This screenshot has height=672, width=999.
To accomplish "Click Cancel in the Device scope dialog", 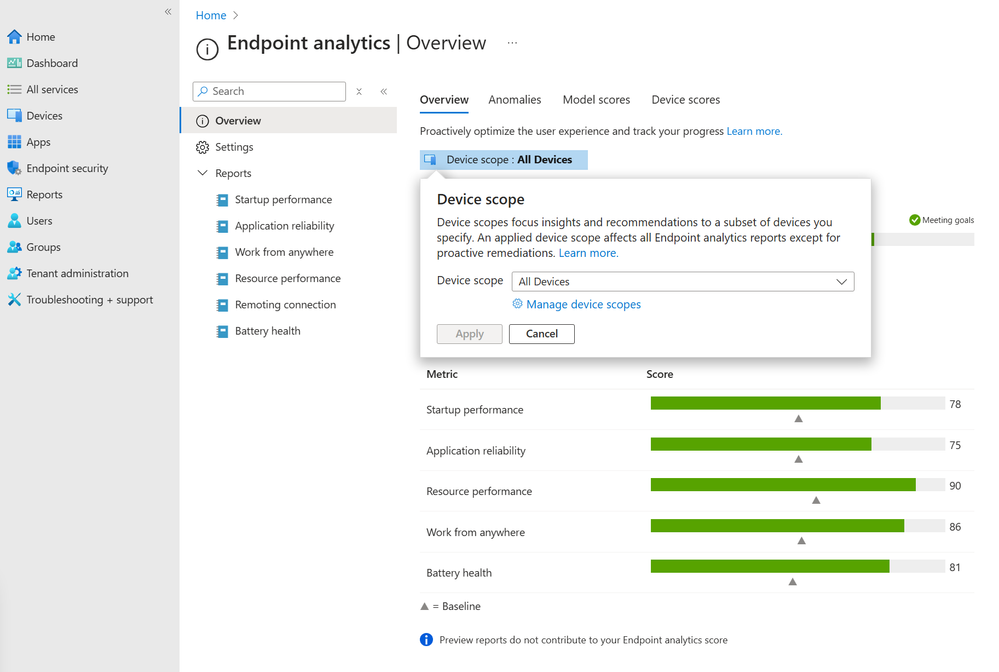I will [542, 334].
